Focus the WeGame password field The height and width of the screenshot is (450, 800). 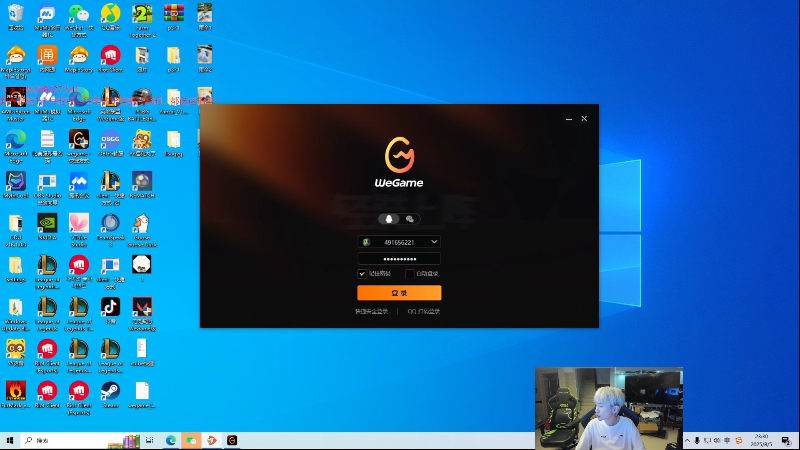click(x=399, y=259)
